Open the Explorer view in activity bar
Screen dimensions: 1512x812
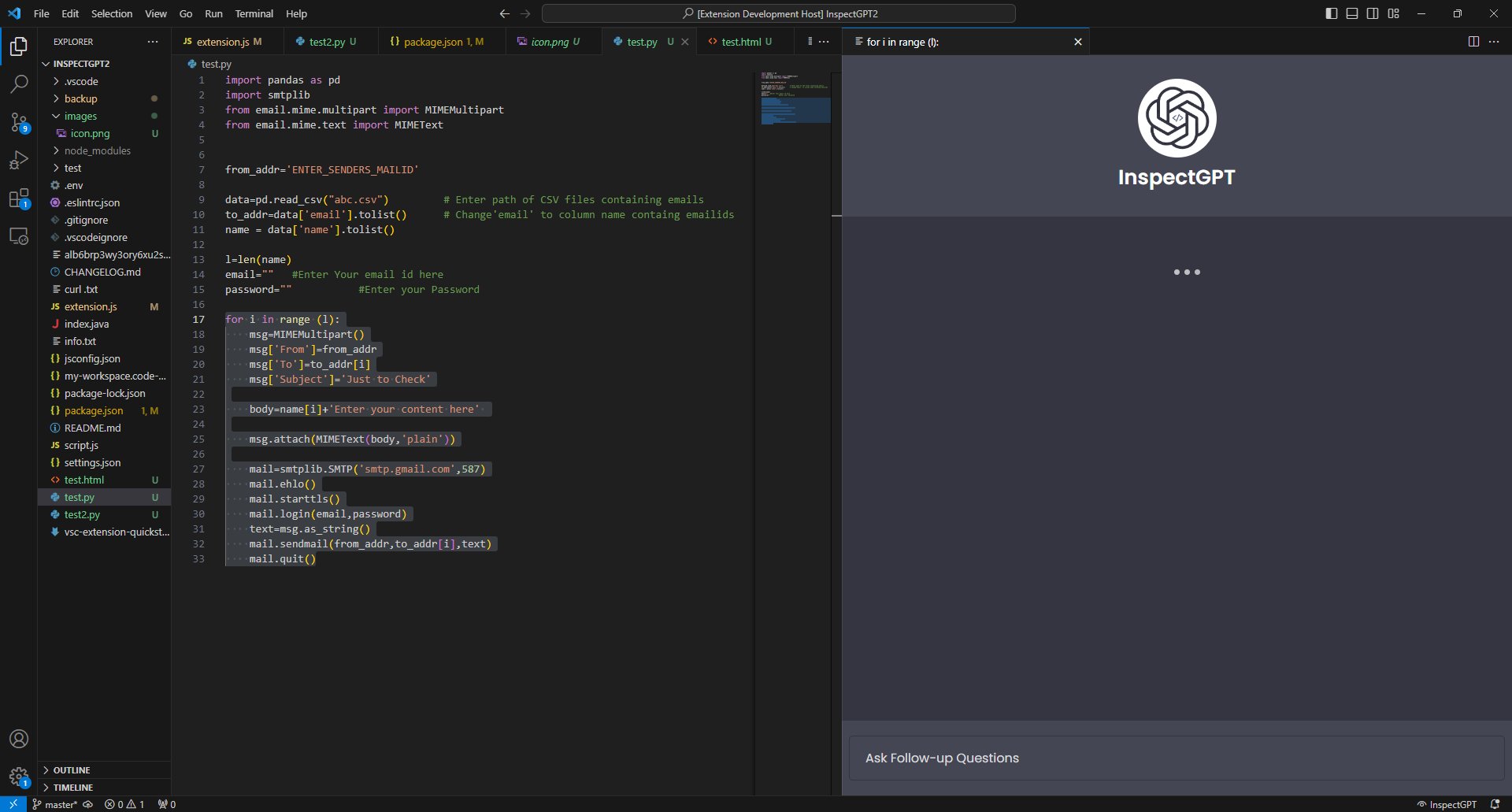[x=19, y=46]
